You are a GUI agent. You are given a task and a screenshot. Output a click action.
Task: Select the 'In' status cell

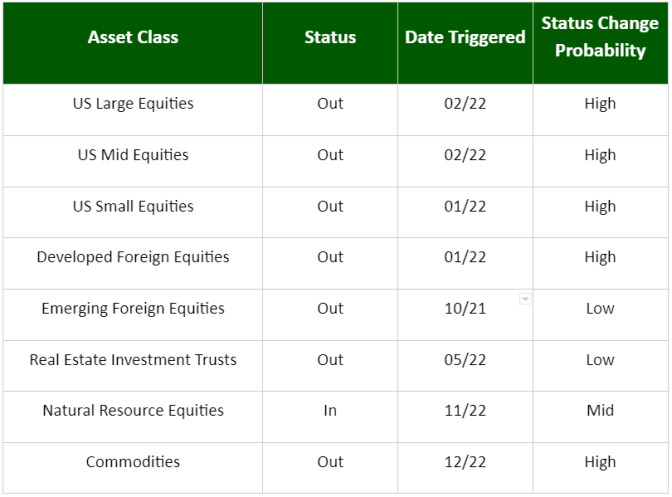330,416
